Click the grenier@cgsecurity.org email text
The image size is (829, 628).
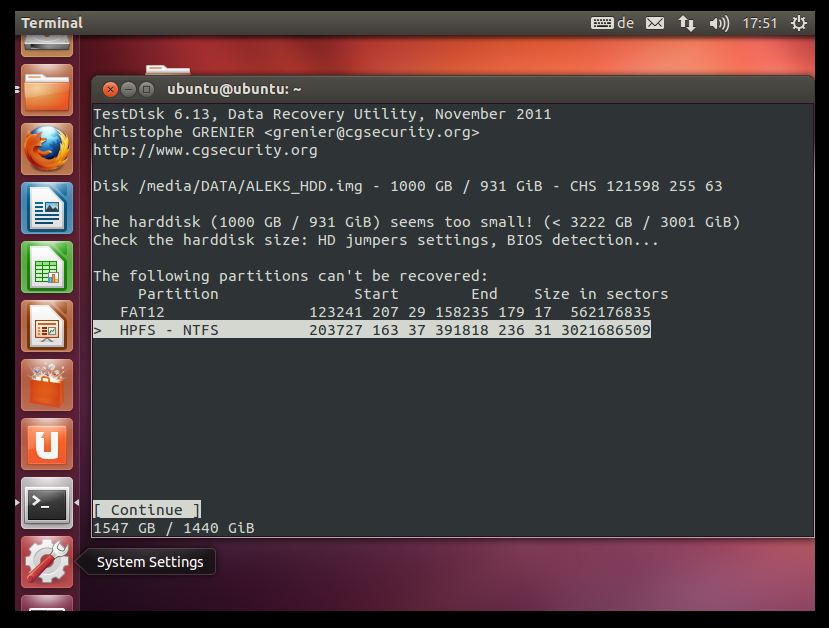coord(372,132)
